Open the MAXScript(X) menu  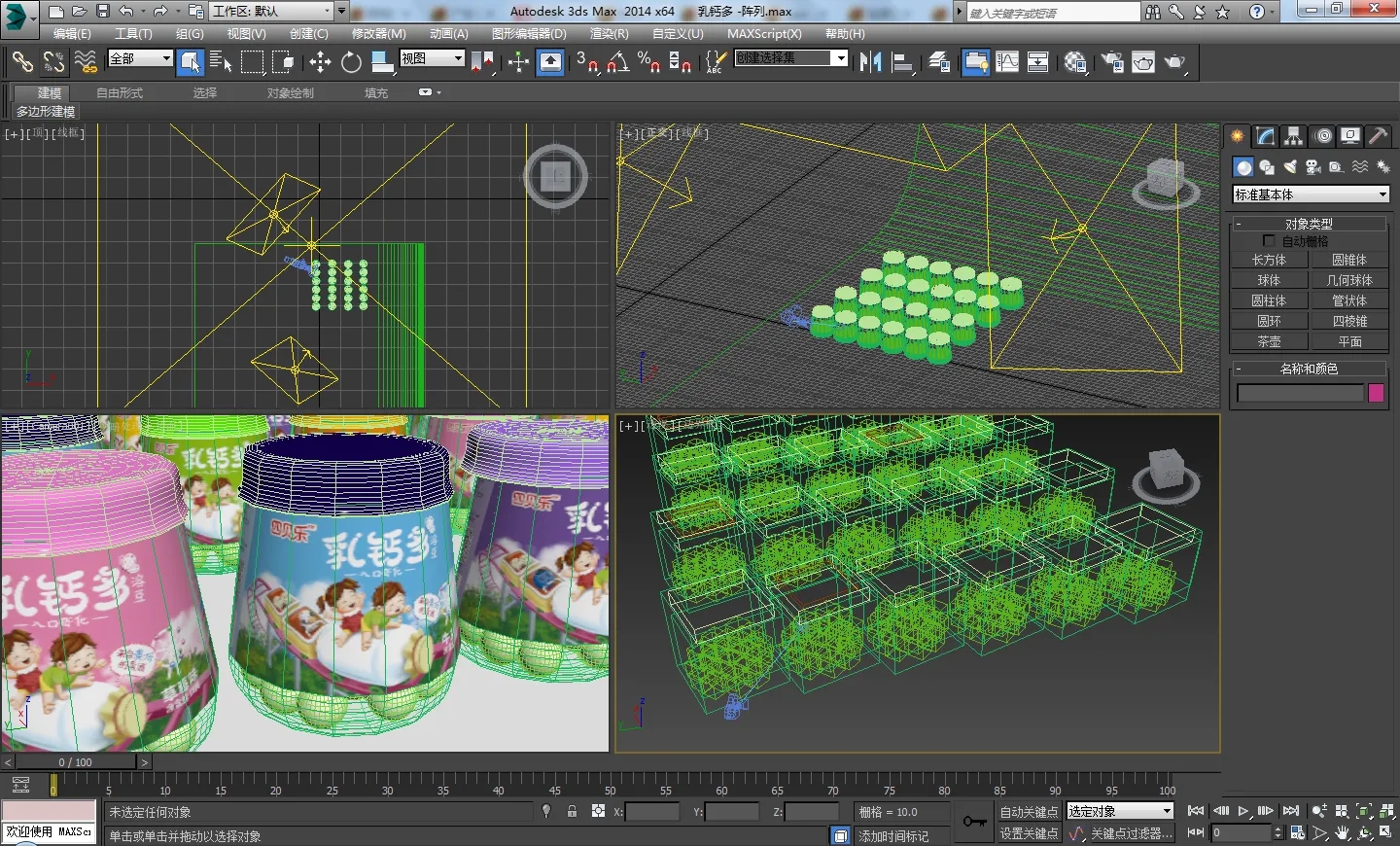(x=764, y=33)
